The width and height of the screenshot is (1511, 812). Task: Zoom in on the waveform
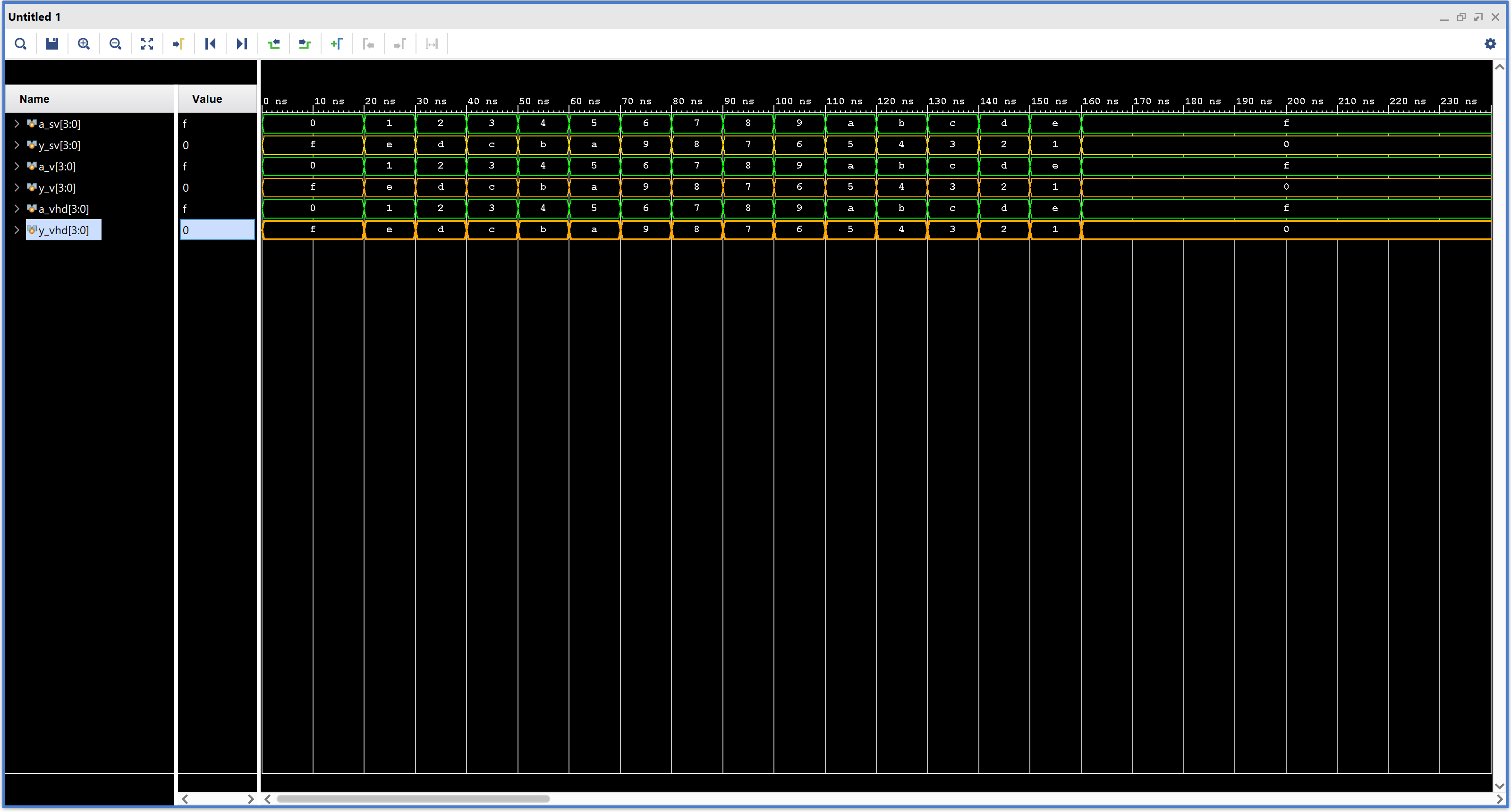tap(84, 44)
